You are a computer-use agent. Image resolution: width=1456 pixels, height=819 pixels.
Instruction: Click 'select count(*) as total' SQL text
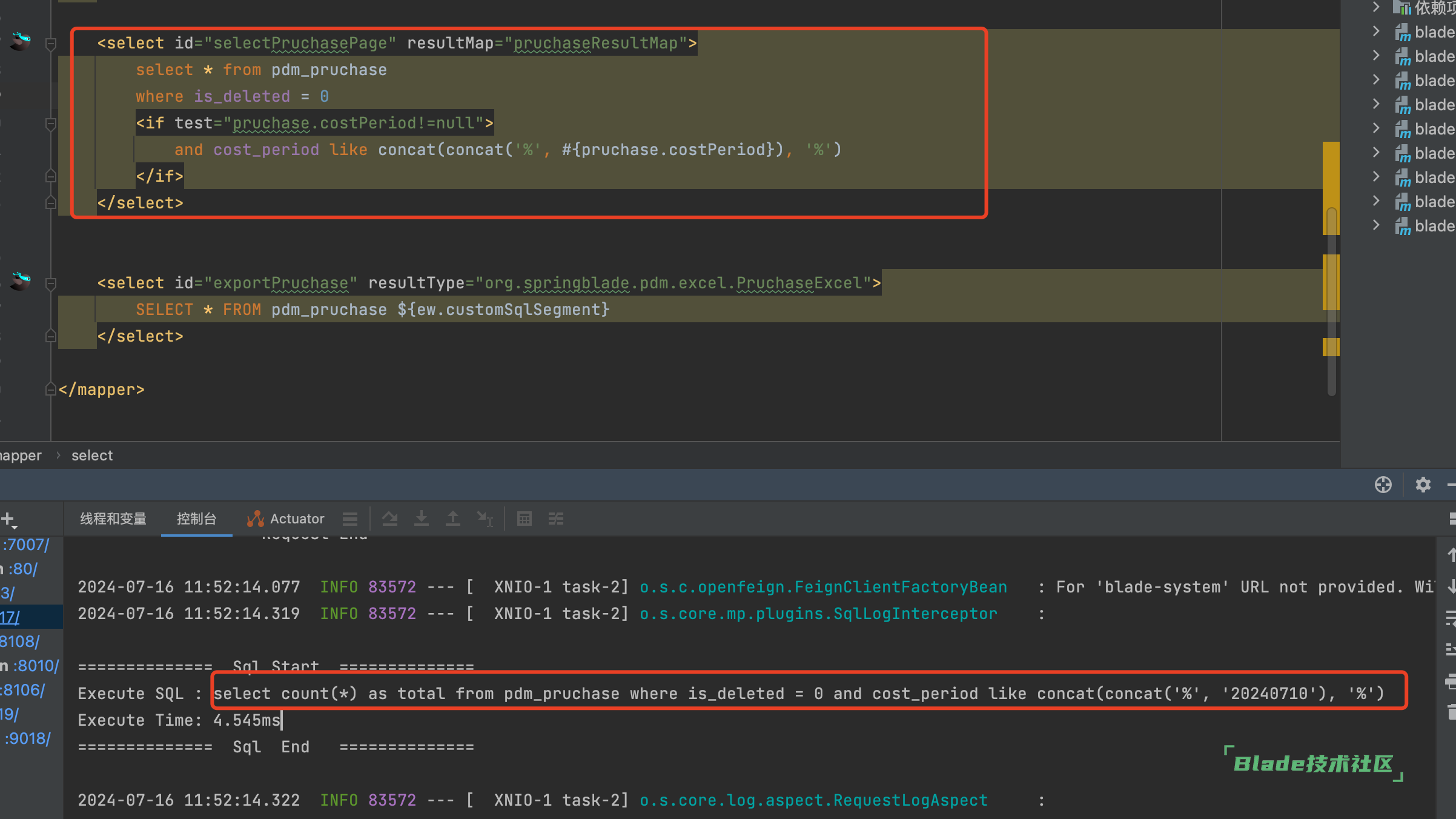(329, 694)
